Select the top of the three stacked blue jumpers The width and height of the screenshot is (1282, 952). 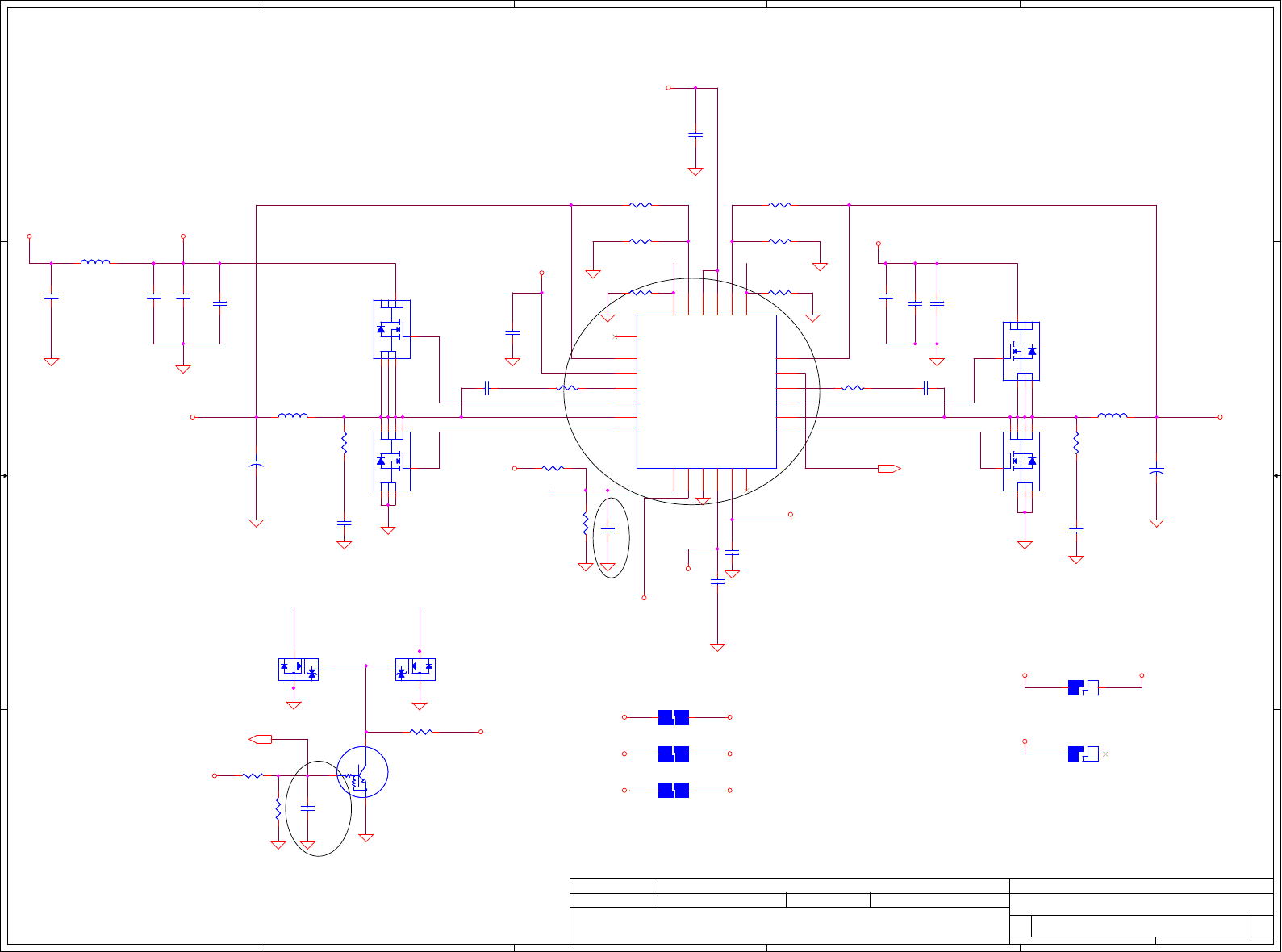pyautogui.click(x=674, y=717)
